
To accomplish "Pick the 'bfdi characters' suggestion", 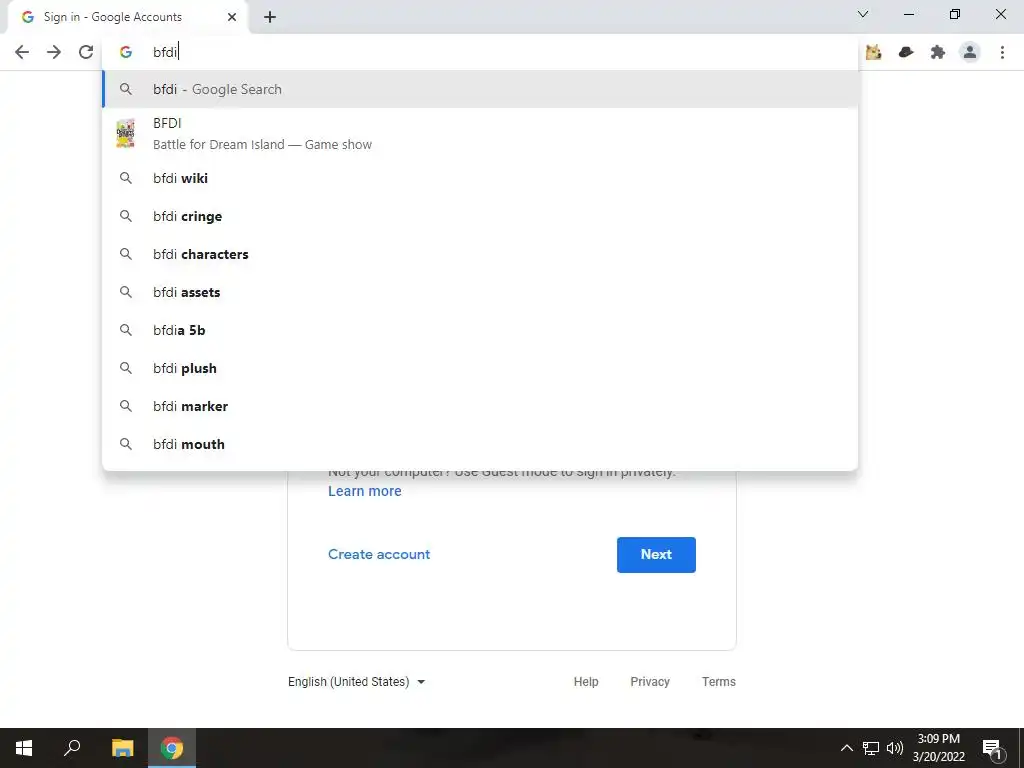I will (480, 254).
